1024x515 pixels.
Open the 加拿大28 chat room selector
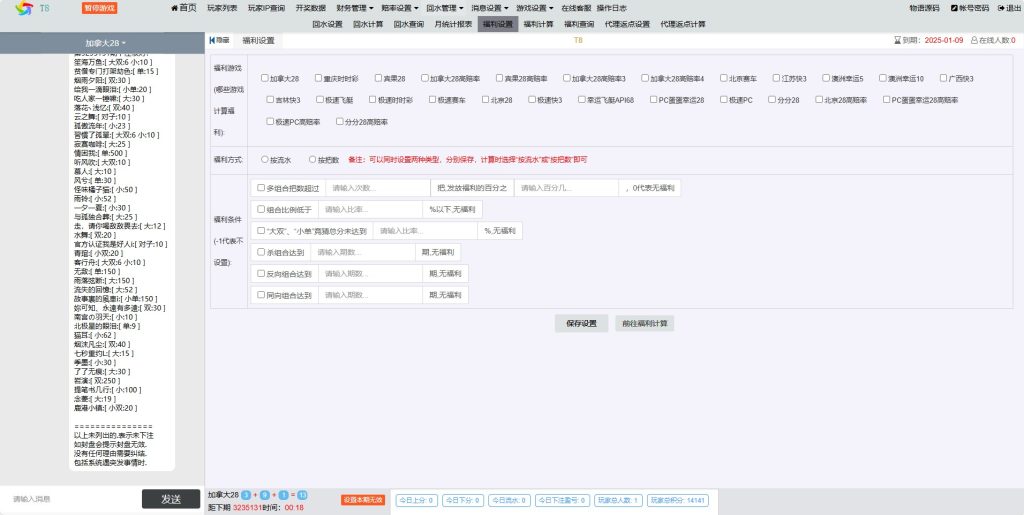[104, 43]
